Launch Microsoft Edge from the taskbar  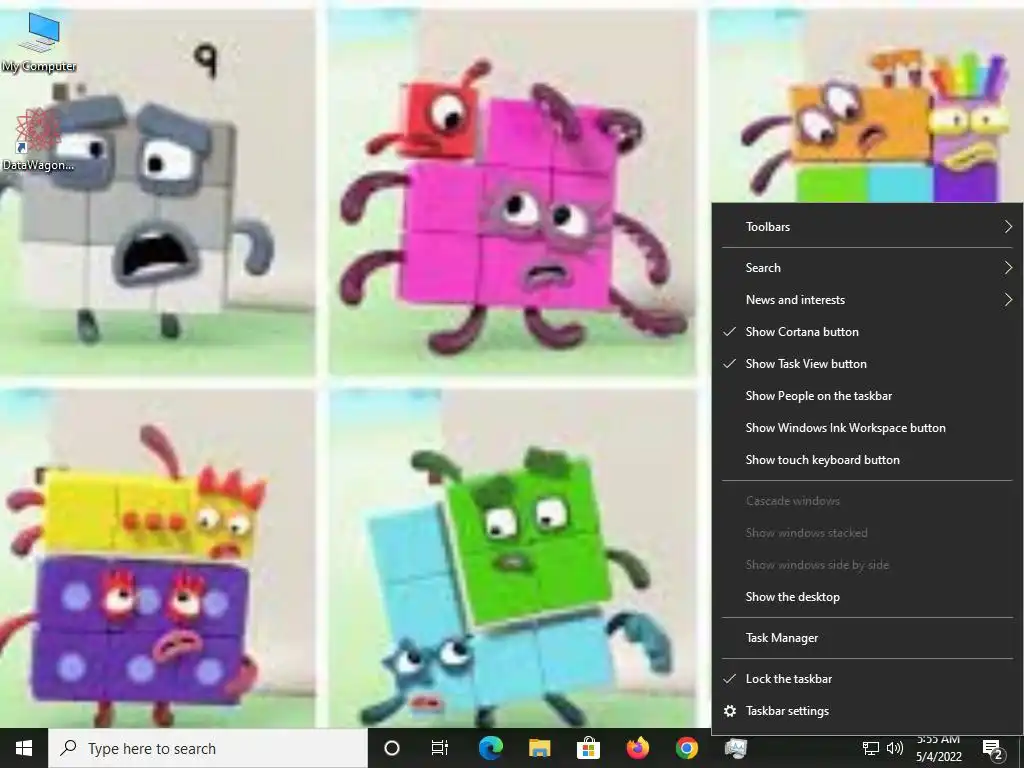coord(490,748)
